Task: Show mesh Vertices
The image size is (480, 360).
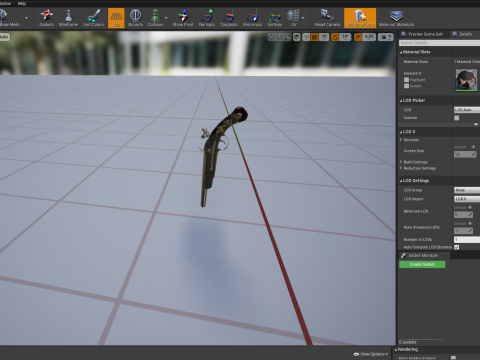Action: 275,18
